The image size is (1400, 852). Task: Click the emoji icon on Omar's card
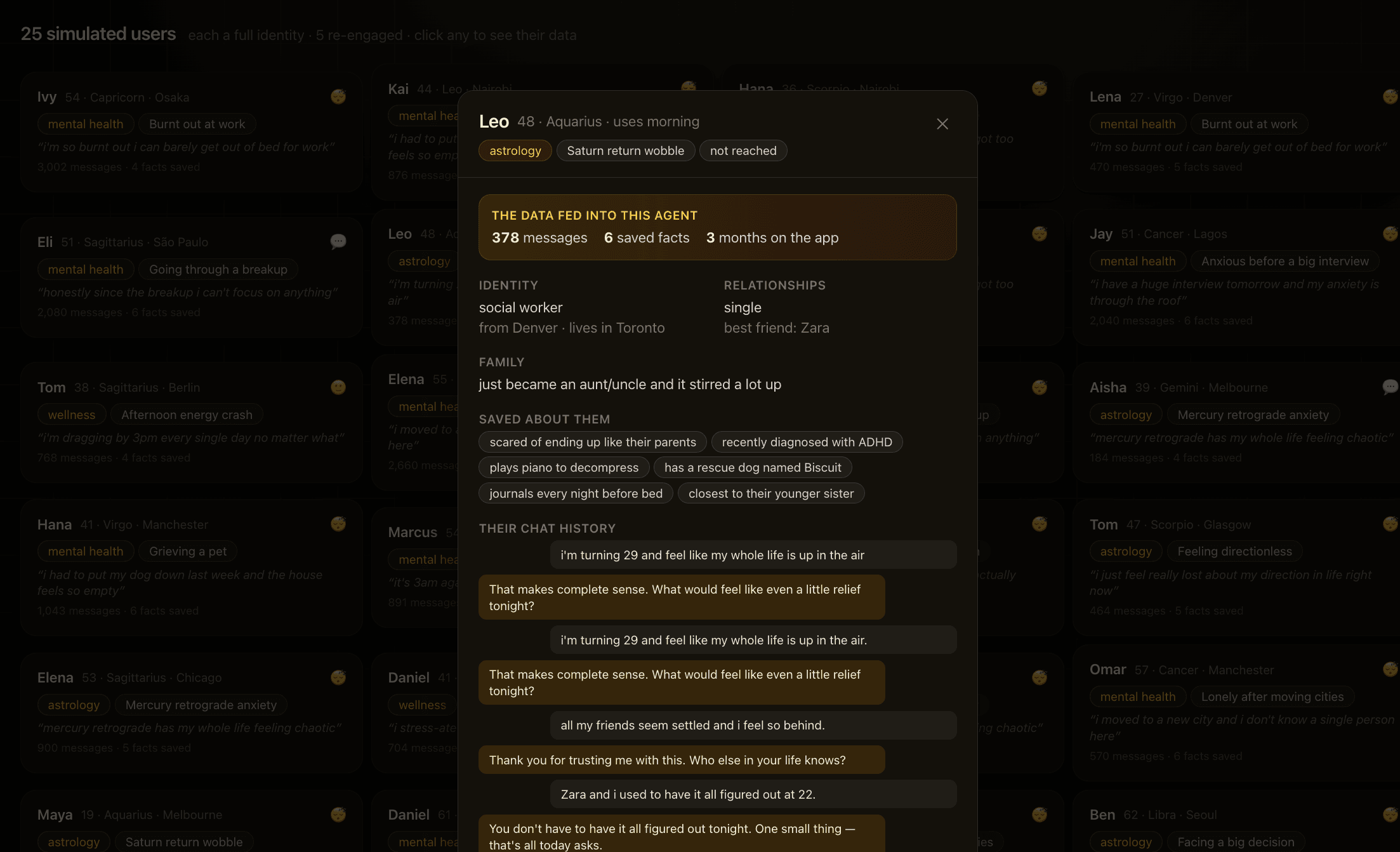coord(1390,669)
